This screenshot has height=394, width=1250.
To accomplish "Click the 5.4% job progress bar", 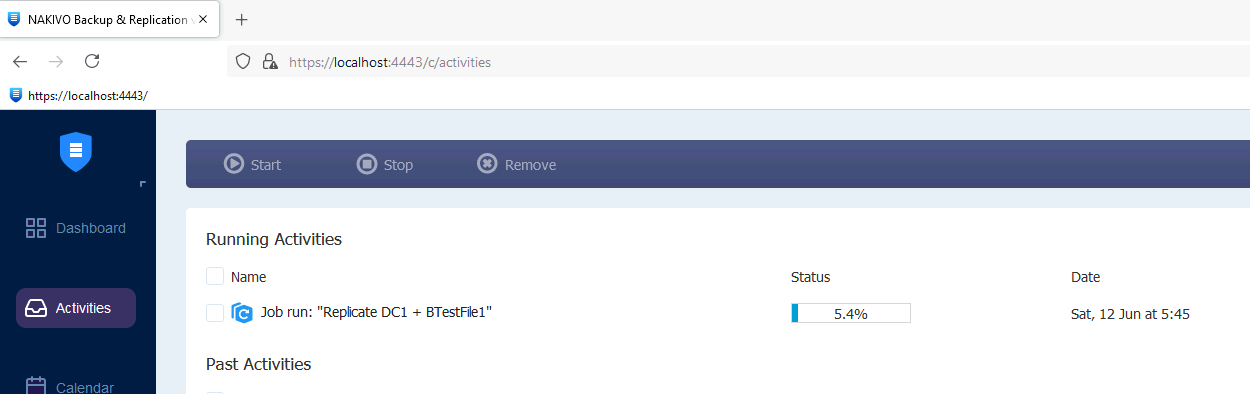I will (851, 313).
